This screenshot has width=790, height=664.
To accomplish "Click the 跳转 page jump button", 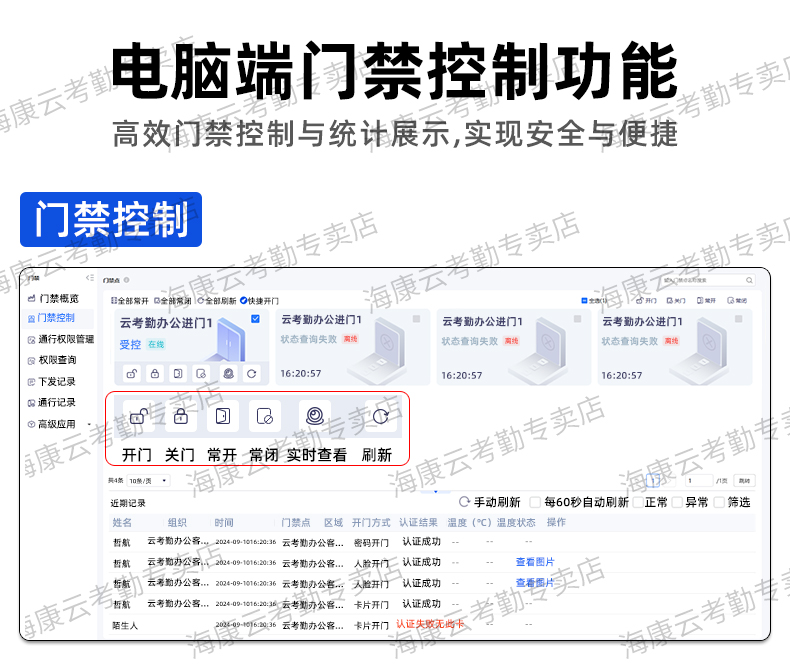I will (x=744, y=481).
